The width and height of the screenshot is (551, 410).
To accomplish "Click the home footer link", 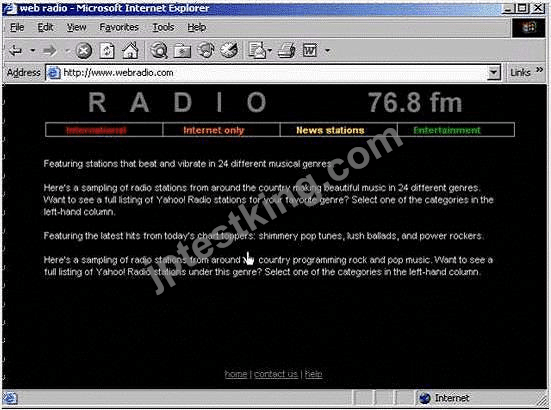I will click(236, 374).
